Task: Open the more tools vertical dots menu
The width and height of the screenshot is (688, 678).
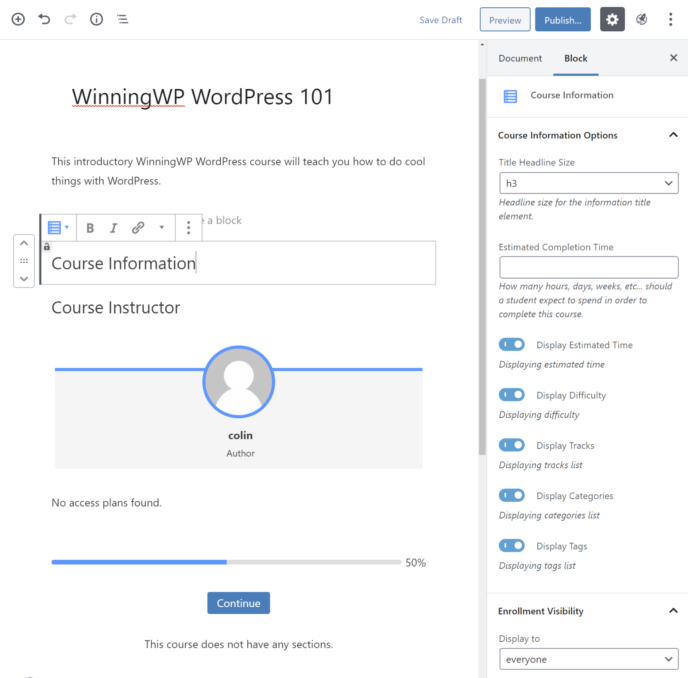Action: [670, 19]
